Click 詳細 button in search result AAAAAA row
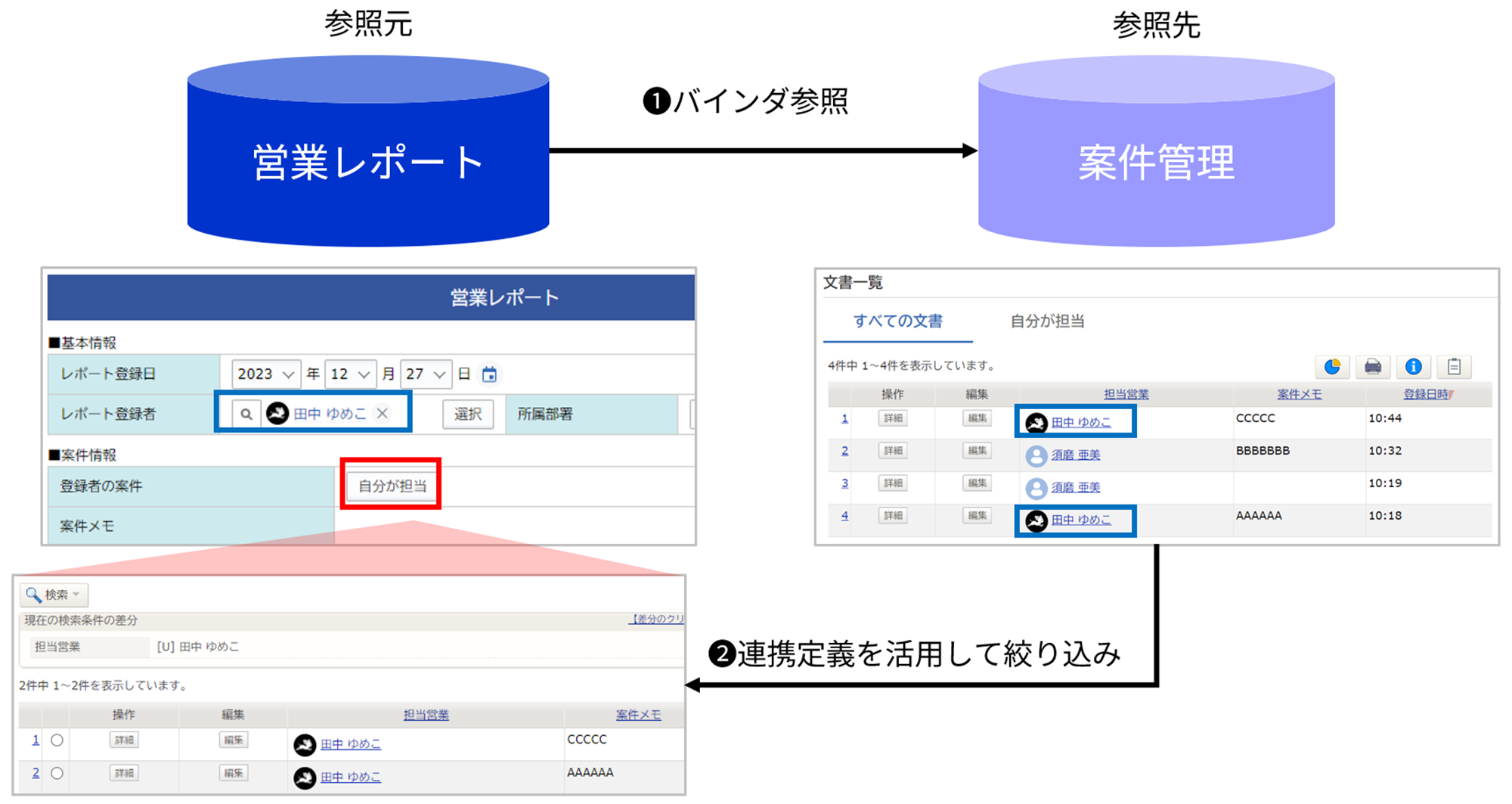The width and height of the screenshot is (1512, 804). 124,772
